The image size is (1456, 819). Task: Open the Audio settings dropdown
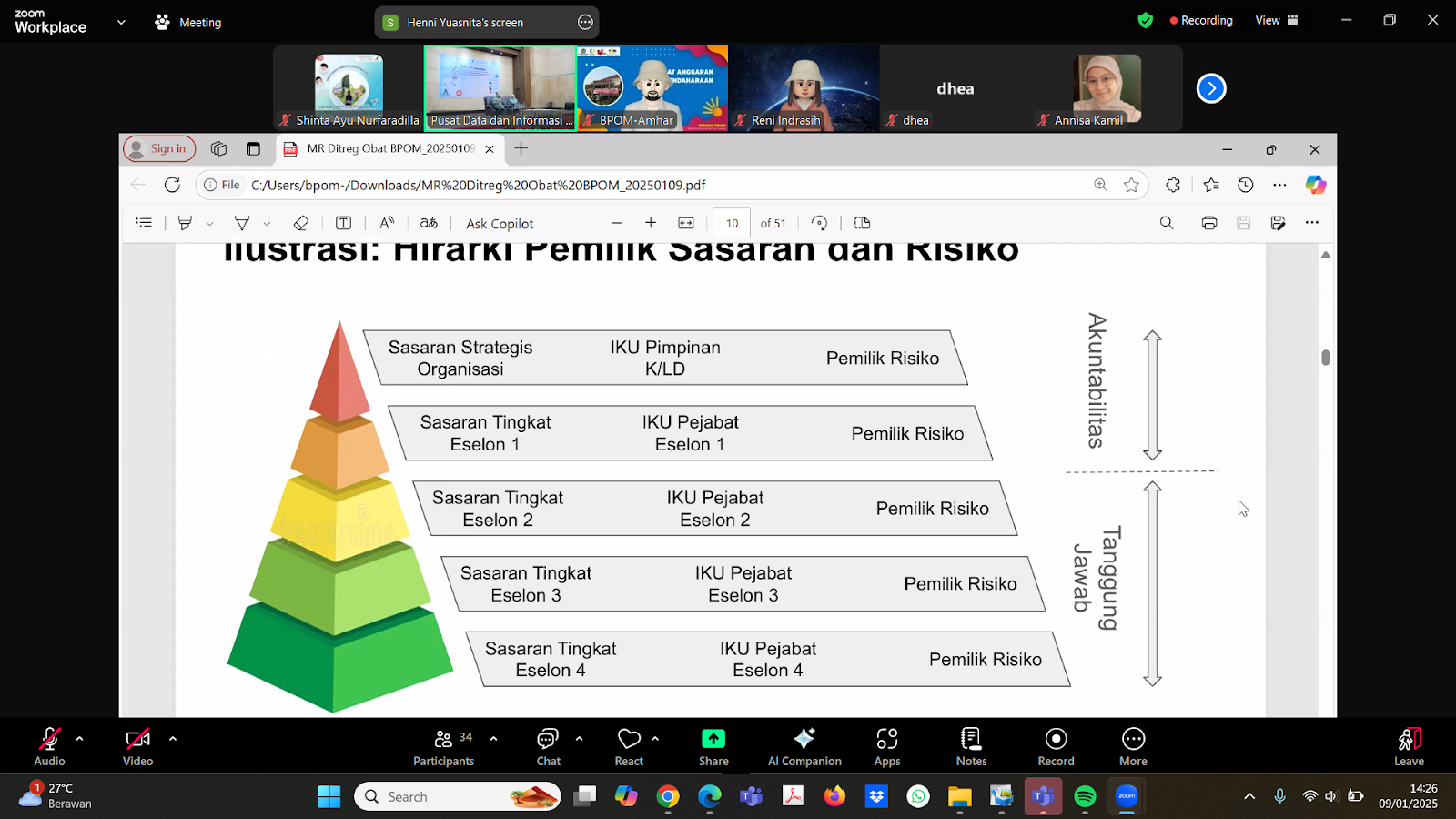pos(80,739)
